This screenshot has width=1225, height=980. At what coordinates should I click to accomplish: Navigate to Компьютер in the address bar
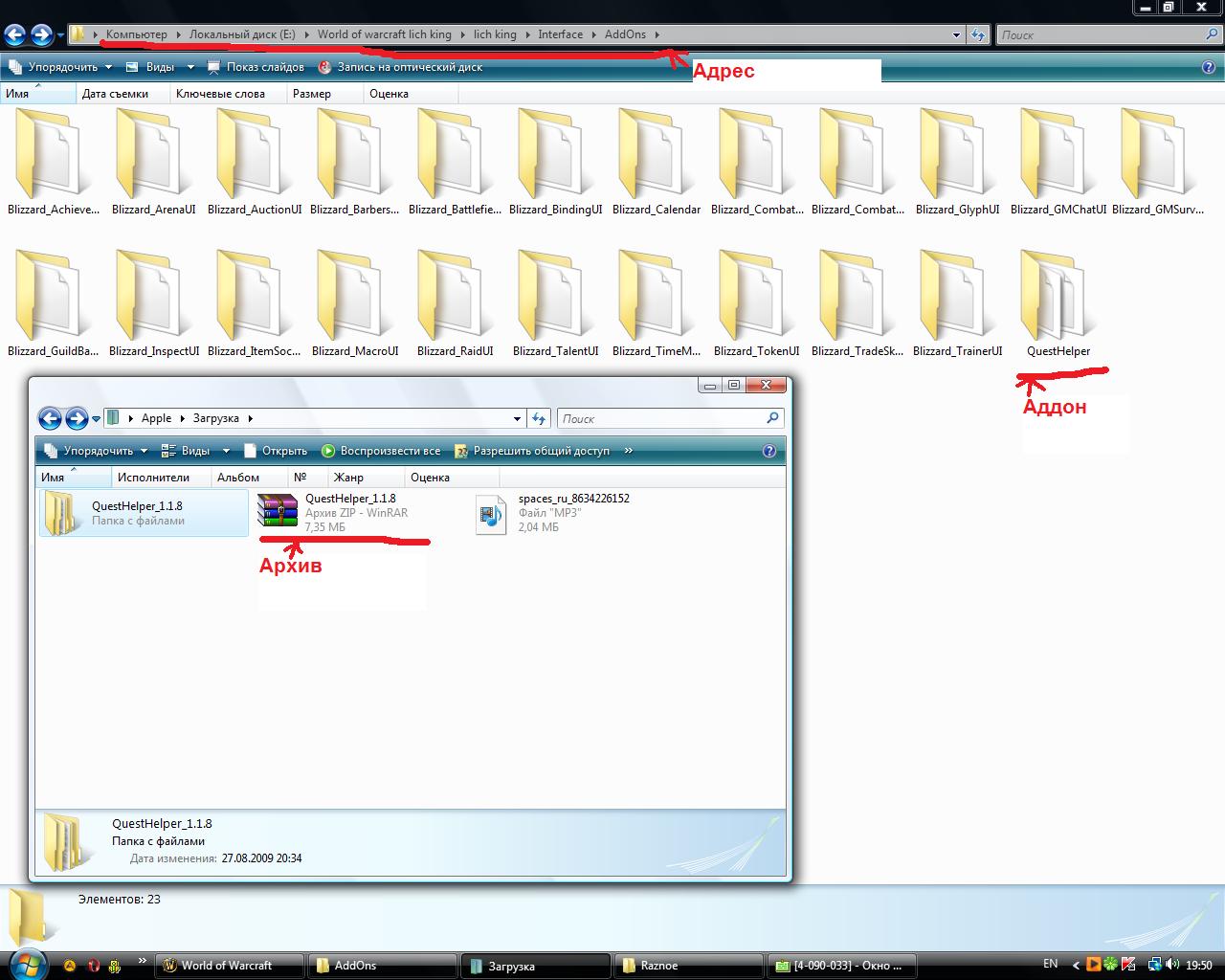click(x=136, y=34)
